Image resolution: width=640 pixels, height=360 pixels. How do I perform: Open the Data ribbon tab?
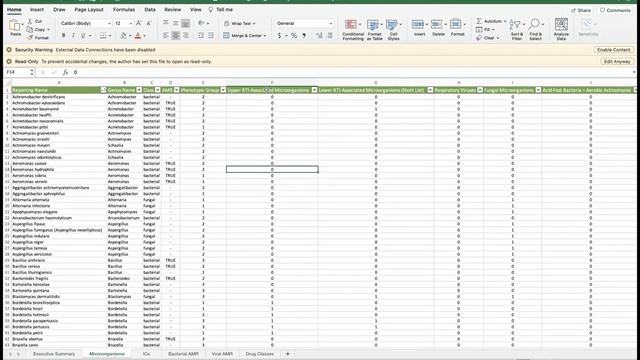pos(150,9)
